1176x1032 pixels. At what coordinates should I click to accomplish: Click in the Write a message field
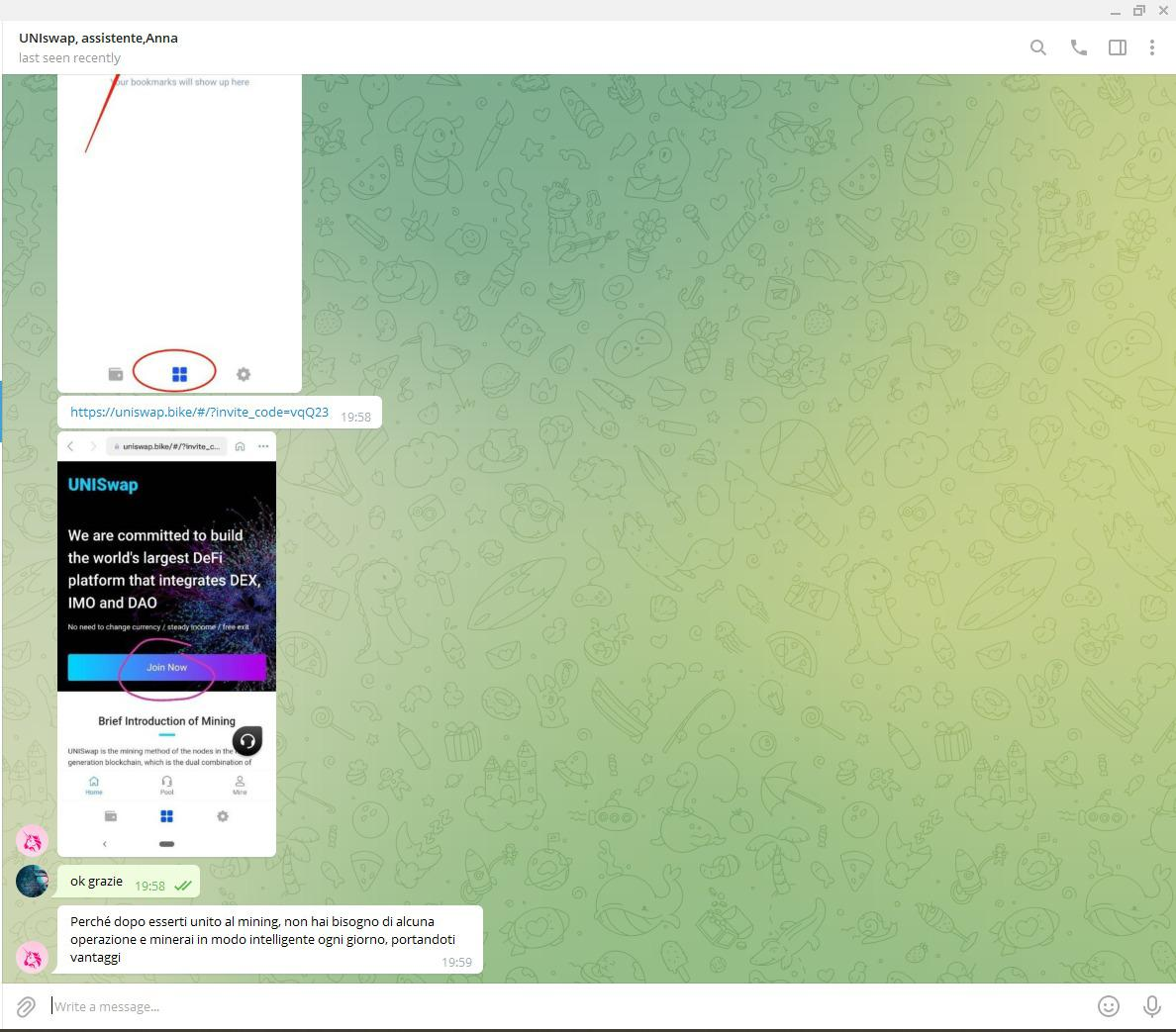point(564,1006)
